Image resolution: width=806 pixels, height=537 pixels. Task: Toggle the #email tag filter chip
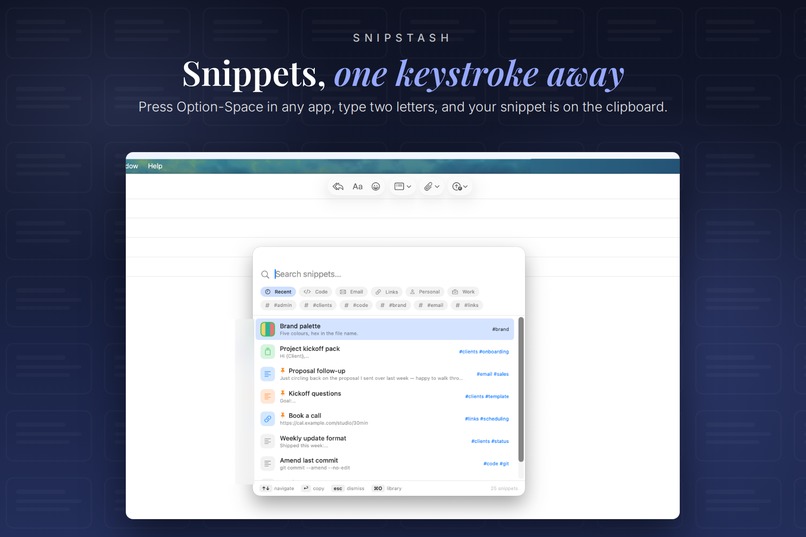431,305
